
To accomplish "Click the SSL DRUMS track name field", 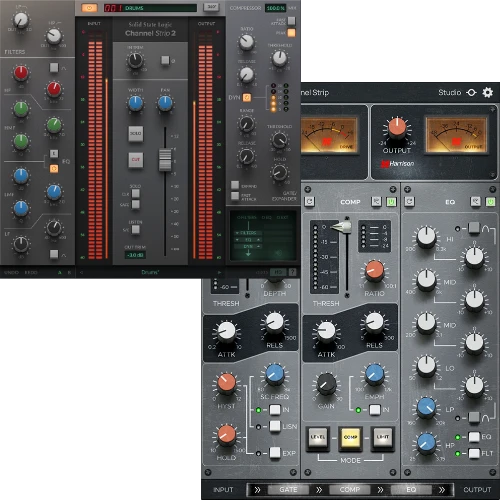I will pyautogui.click(x=150, y=8).
